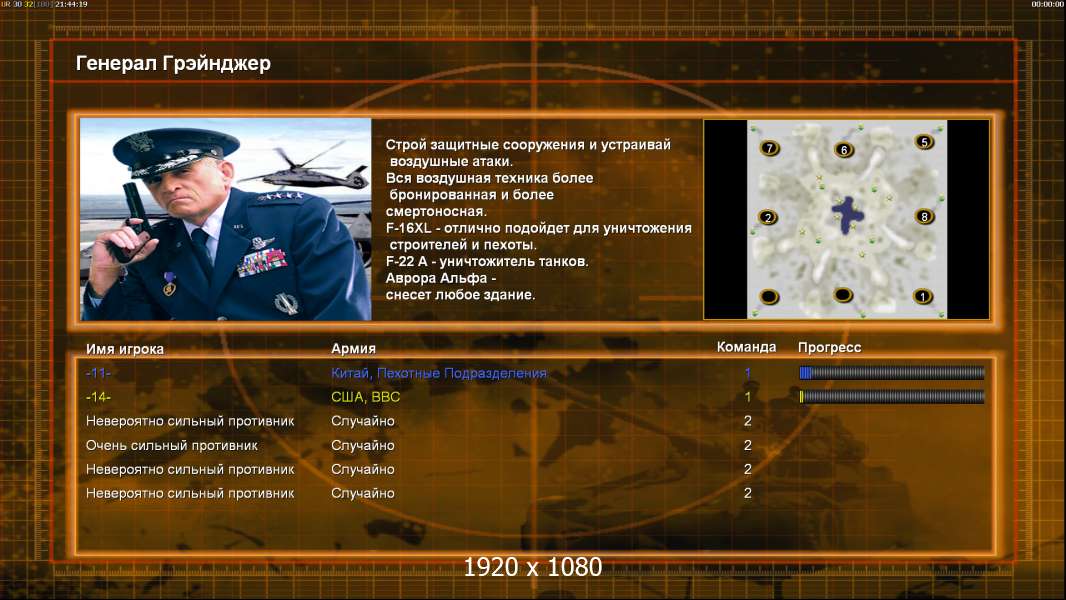
Task: Click empty start slot at minimap's bottom center
Action: [x=843, y=295]
